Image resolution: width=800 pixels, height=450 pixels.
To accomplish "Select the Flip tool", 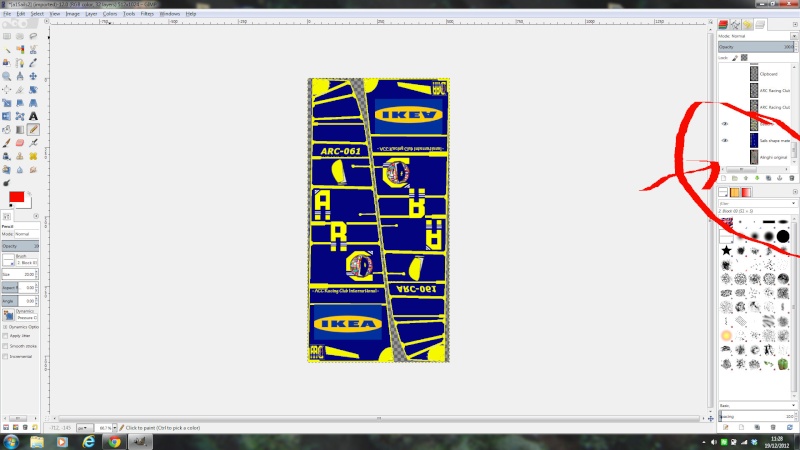I will click(7, 116).
